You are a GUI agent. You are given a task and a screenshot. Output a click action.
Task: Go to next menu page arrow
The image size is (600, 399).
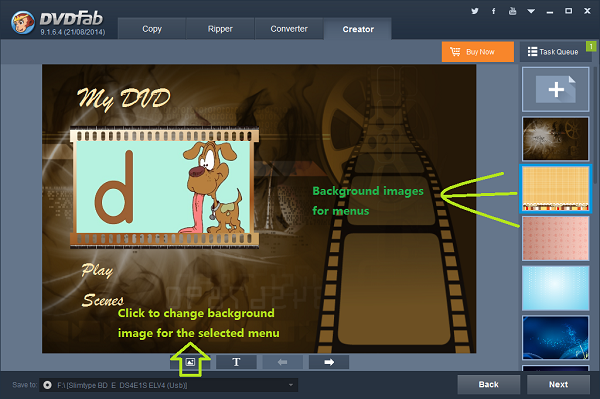pyautogui.click(x=329, y=362)
